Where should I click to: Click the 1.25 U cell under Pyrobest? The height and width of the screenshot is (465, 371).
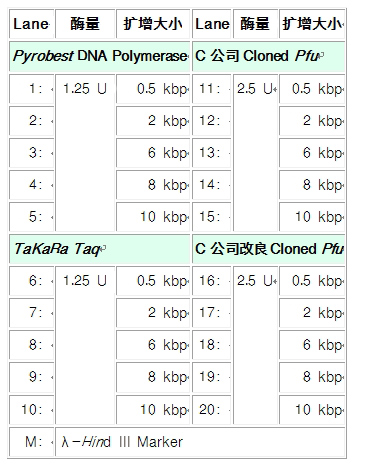click(85, 153)
